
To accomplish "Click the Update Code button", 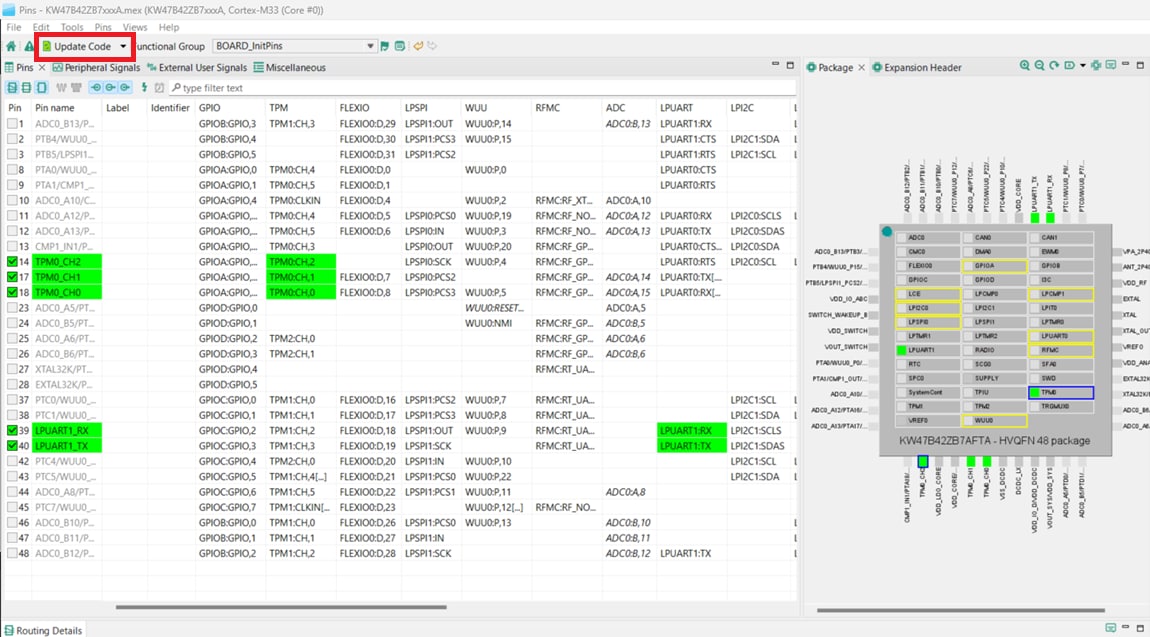I will 78,46.
